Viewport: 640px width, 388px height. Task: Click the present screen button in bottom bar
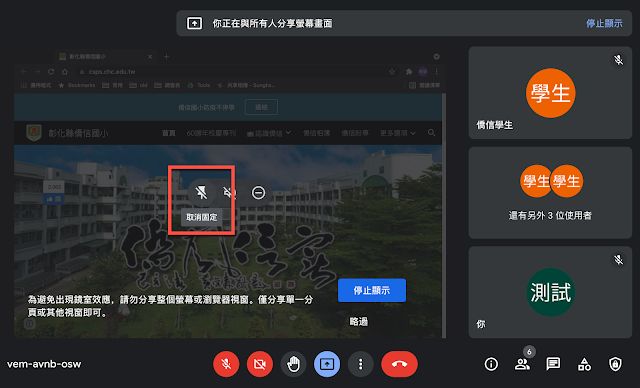pyautogui.click(x=327, y=364)
